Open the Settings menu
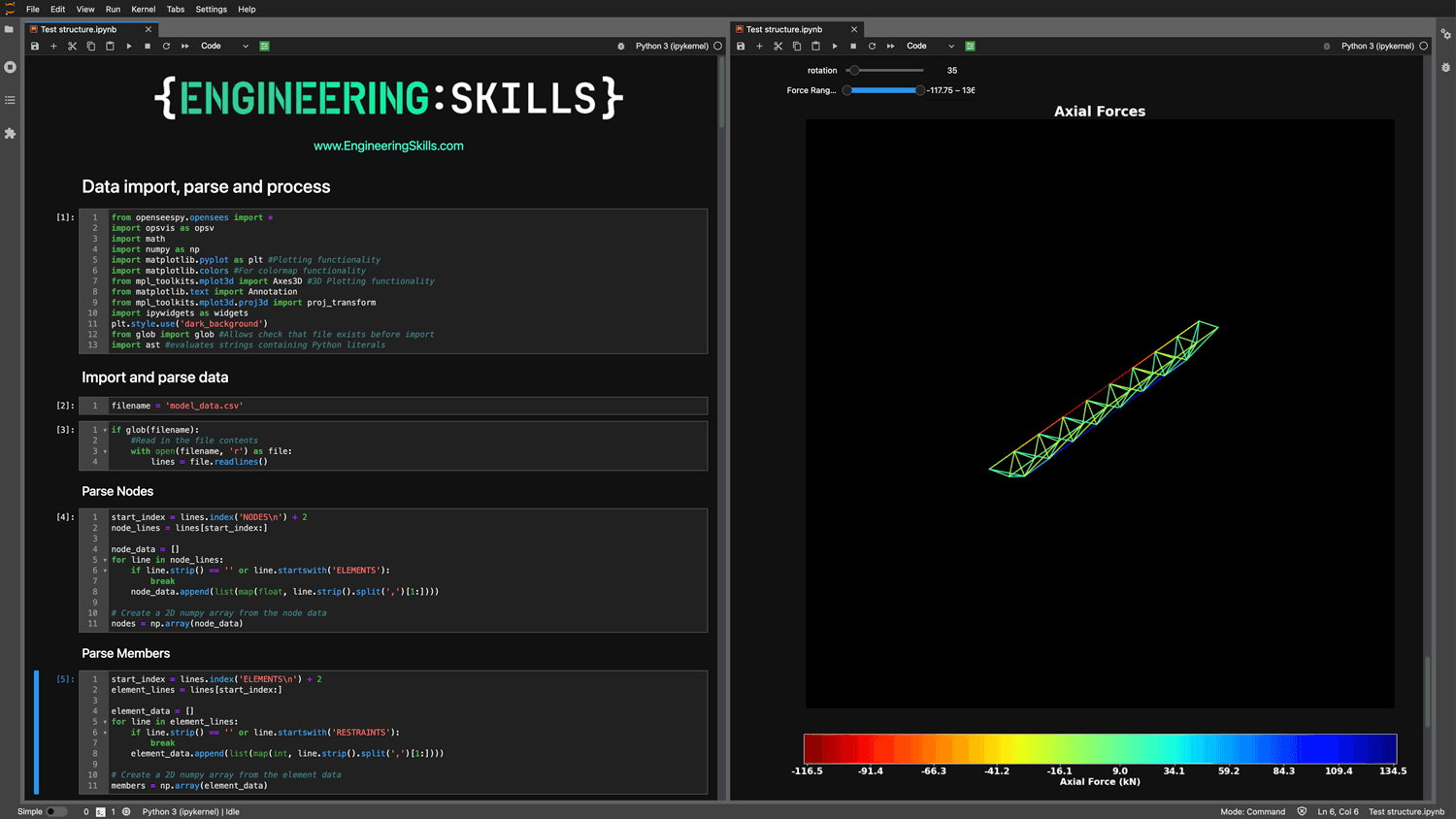Viewport: 1456px width, 819px height. pyautogui.click(x=211, y=9)
